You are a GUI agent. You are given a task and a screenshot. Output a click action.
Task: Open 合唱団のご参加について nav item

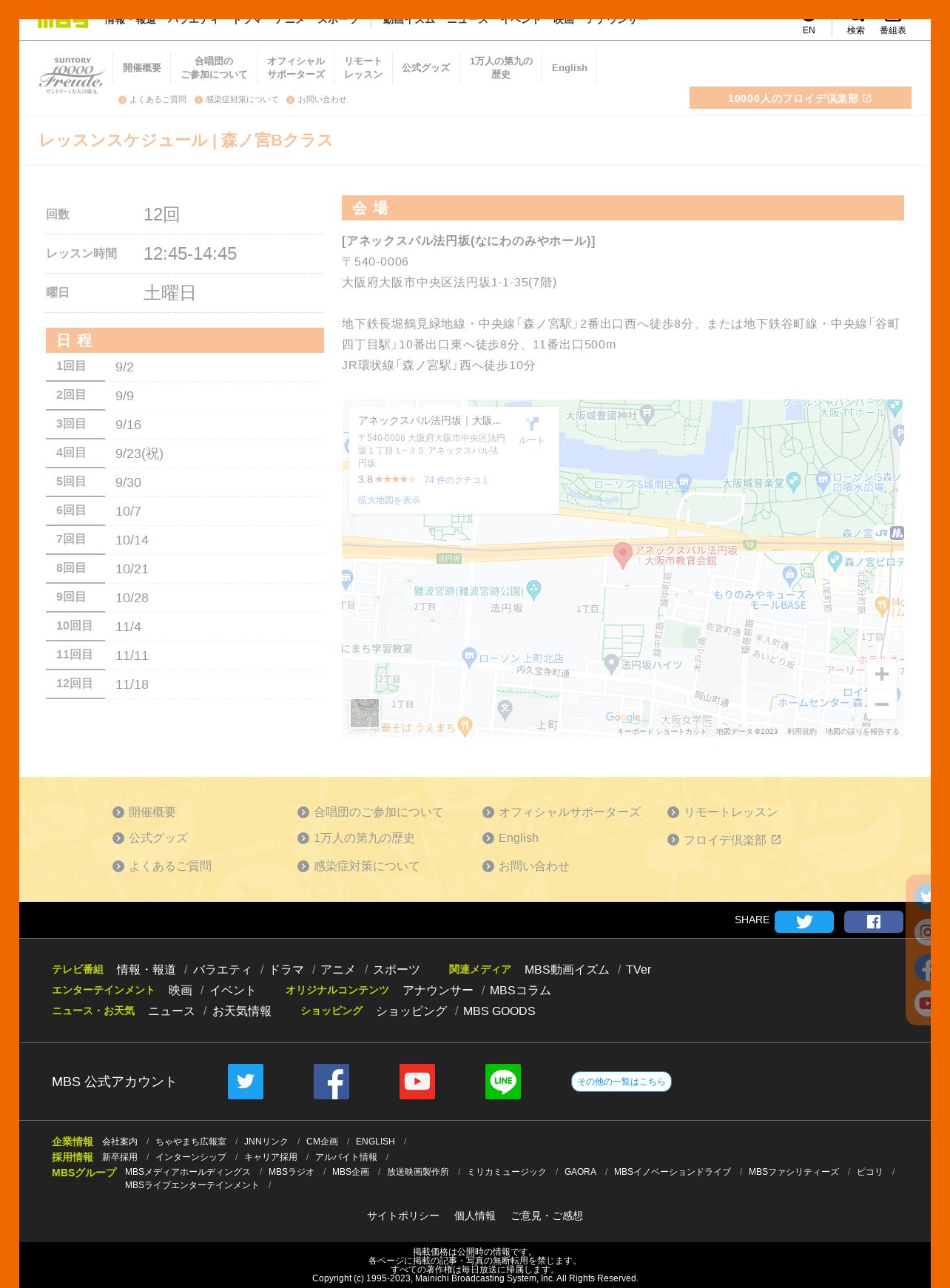(x=214, y=68)
